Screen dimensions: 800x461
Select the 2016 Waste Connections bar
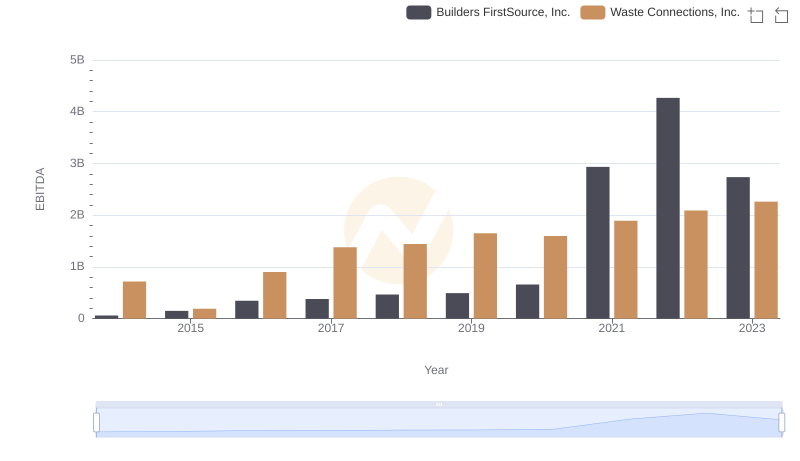point(275,295)
